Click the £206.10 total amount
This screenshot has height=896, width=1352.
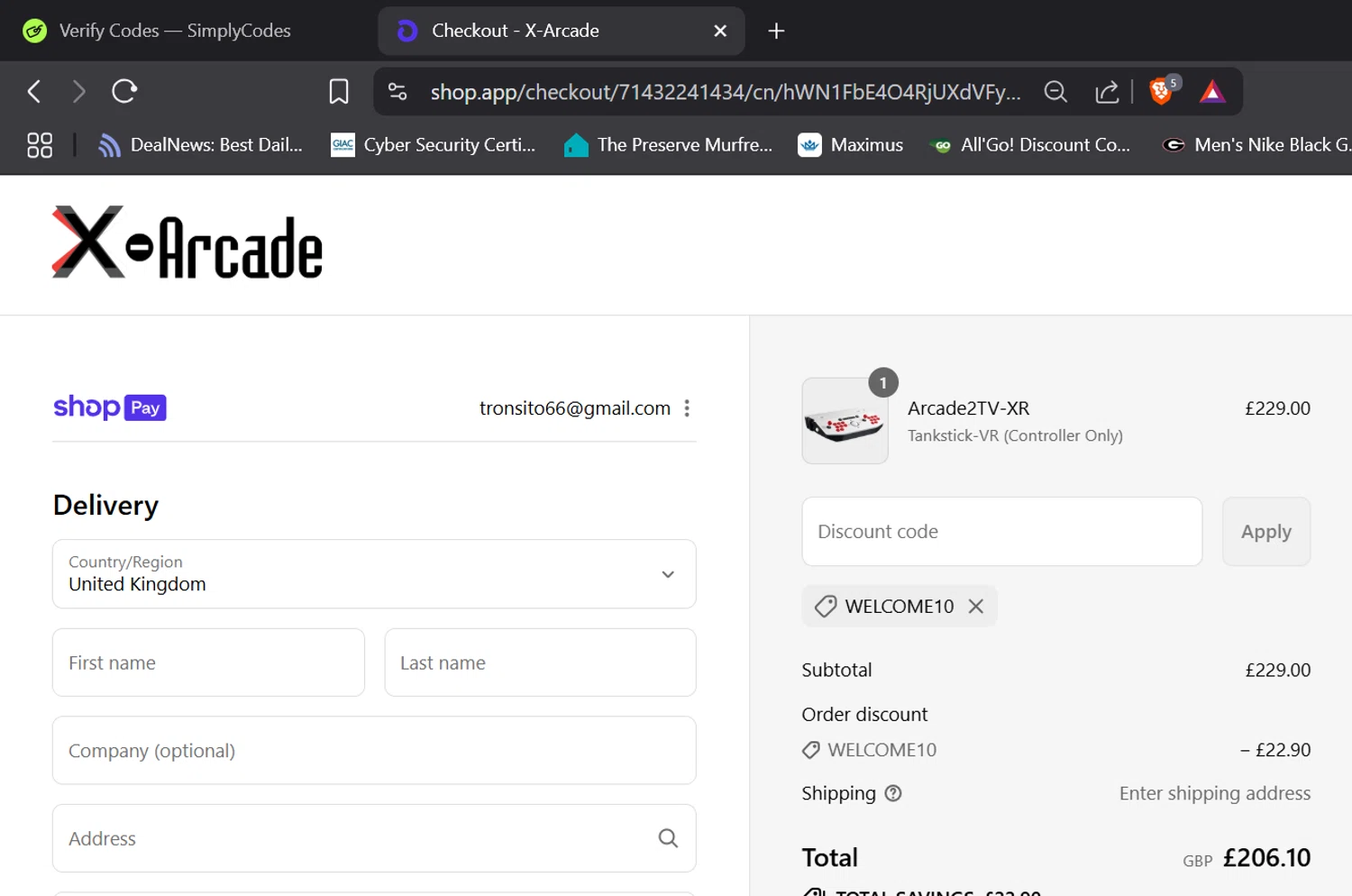[x=1267, y=857]
